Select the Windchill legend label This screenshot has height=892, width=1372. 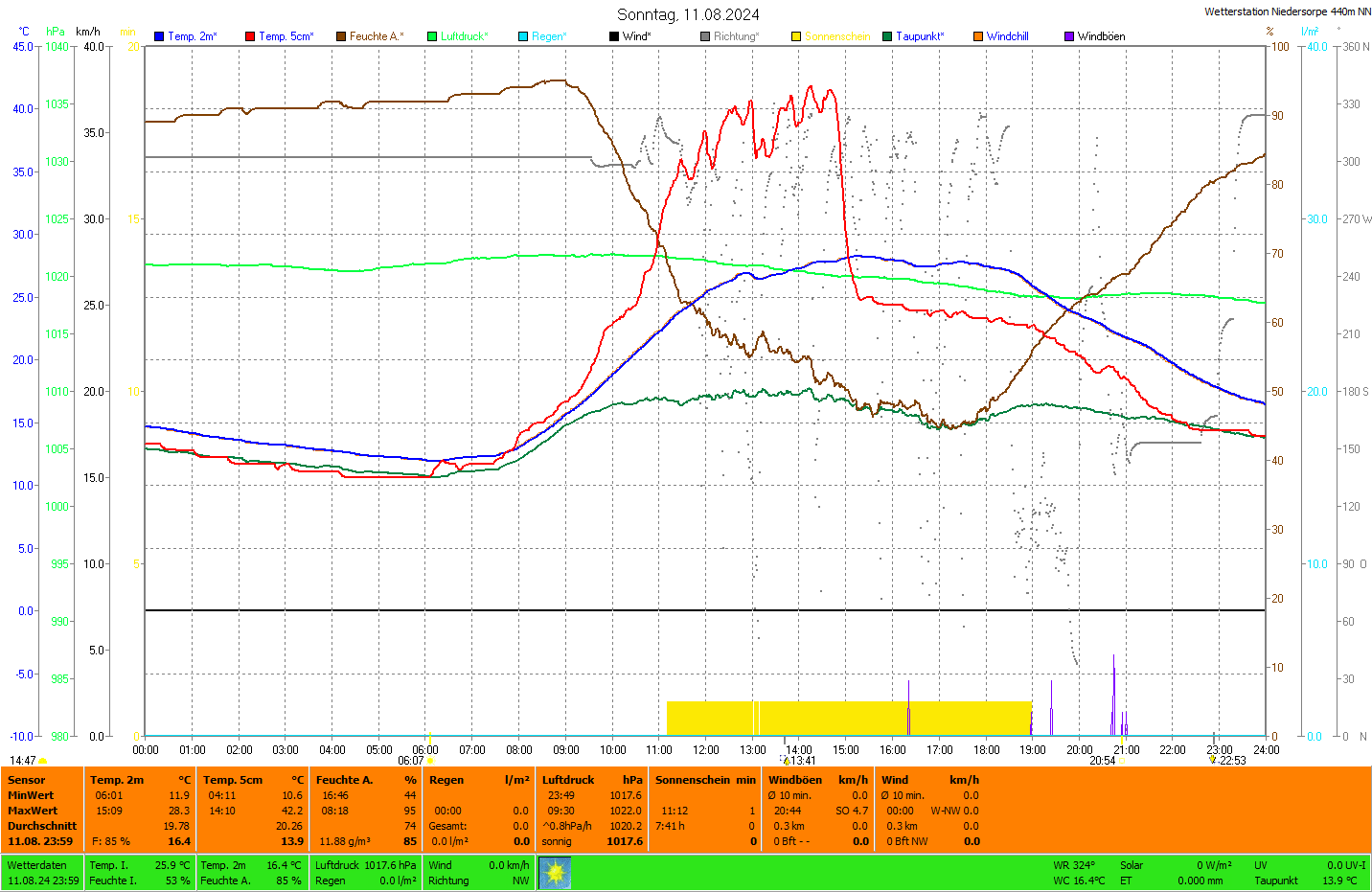[1007, 36]
